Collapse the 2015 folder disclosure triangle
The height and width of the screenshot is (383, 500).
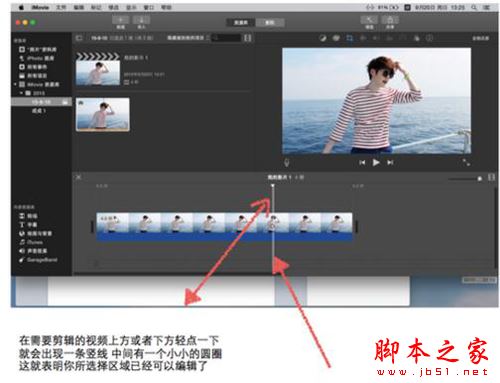point(21,93)
